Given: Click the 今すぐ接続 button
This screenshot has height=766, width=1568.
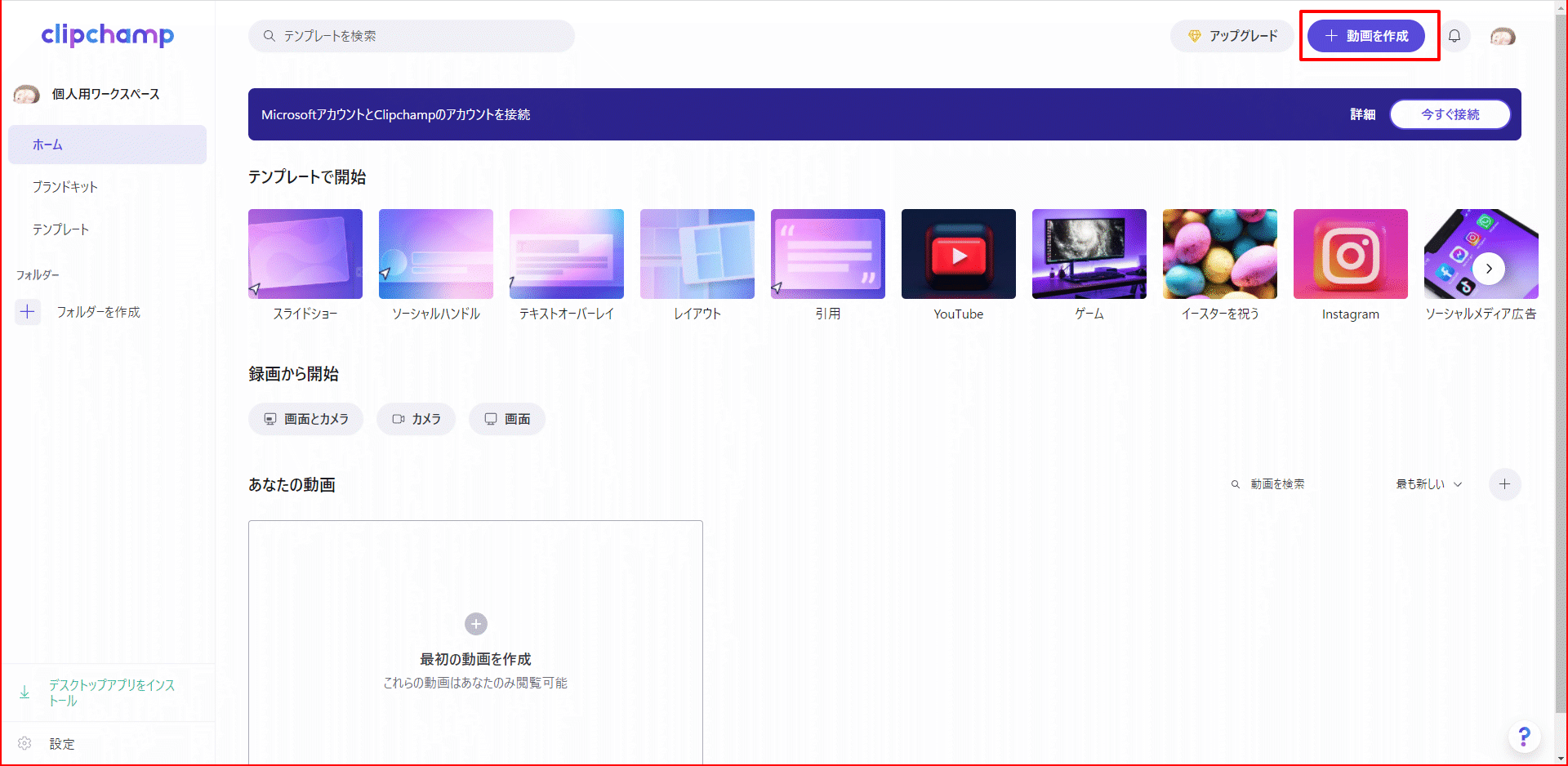Looking at the screenshot, I should pyautogui.click(x=1450, y=114).
